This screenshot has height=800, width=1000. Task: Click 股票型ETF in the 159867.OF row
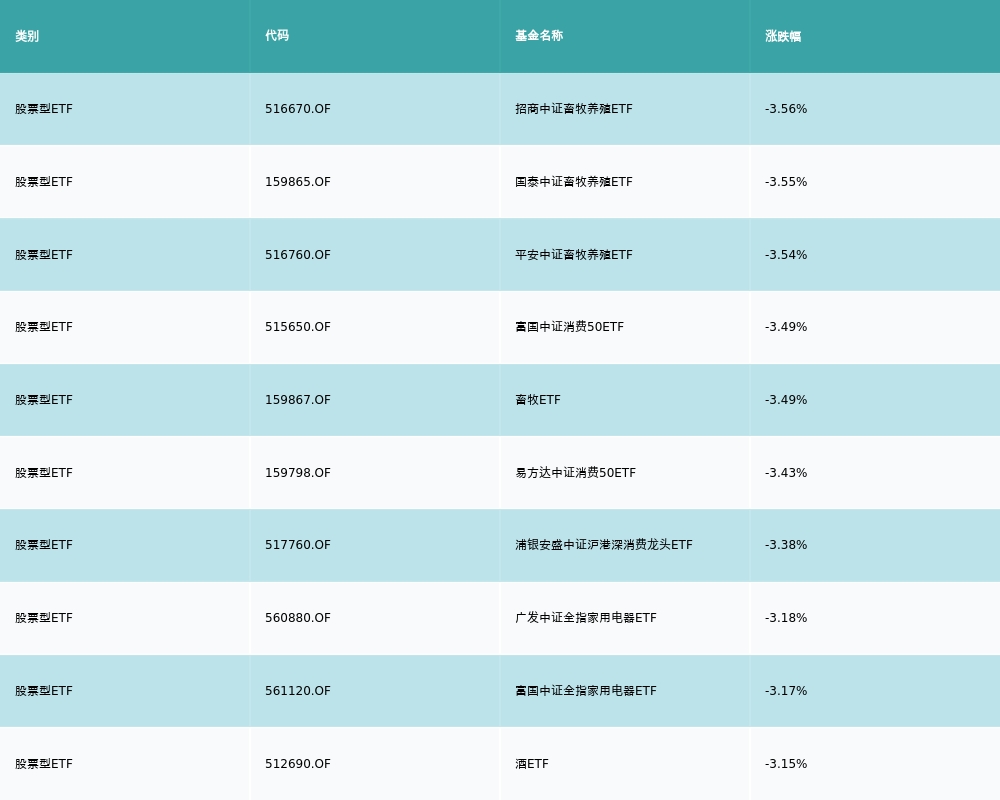tap(44, 400)
